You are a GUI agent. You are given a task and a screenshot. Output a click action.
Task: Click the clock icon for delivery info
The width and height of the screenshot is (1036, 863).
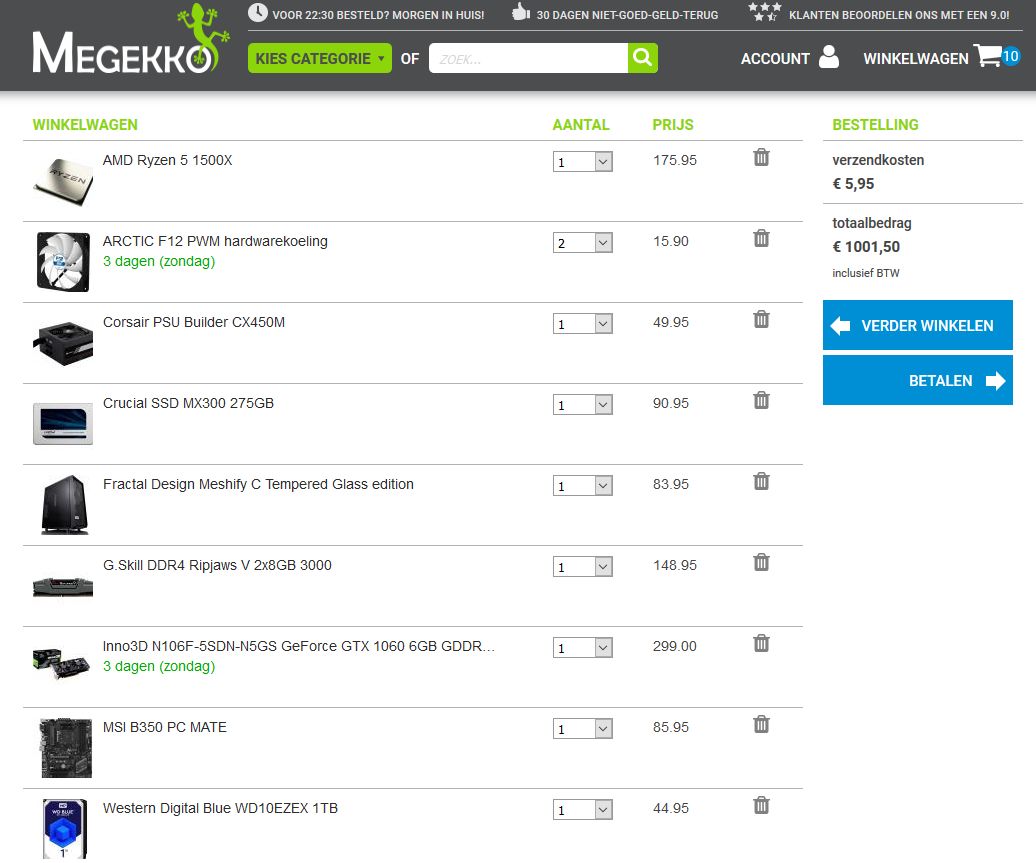pyautogui.click(x=258, y=13)
